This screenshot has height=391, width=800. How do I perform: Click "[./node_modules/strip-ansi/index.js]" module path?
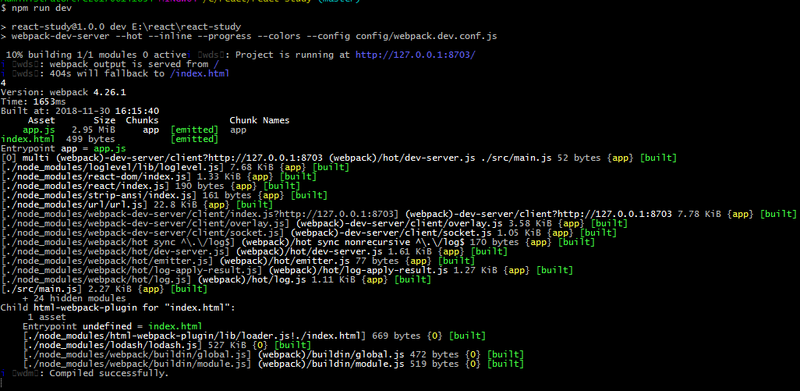click(99, 195)
